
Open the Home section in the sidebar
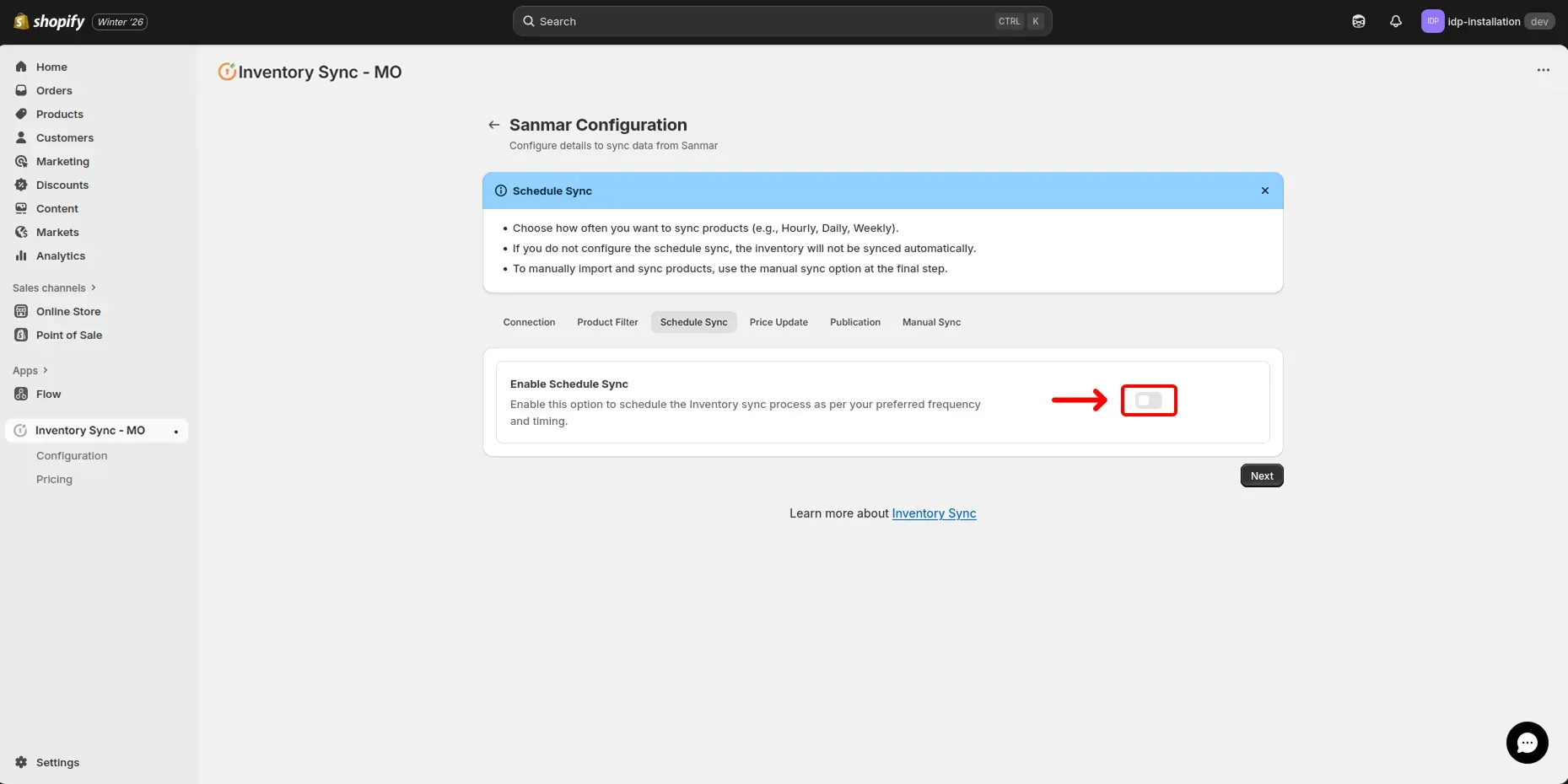pyautogui.click(x=50, y=67)
